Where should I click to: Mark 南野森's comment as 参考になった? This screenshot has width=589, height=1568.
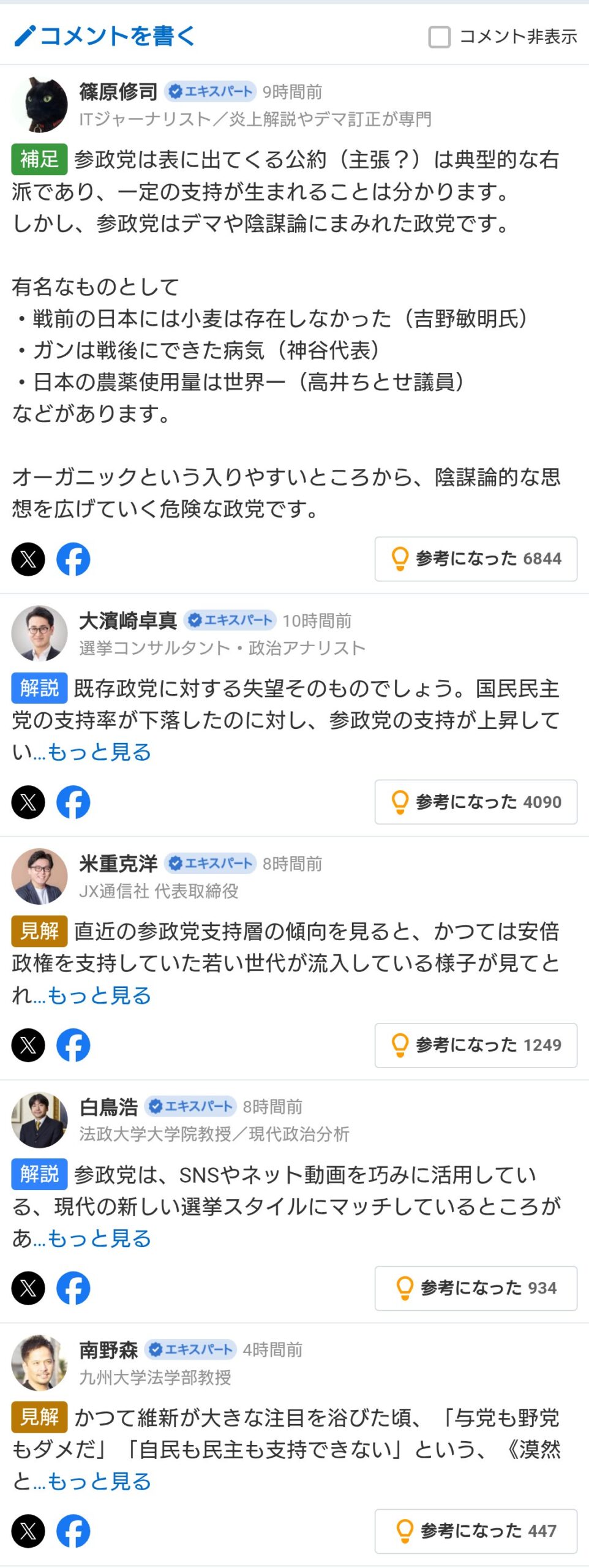[476, 1531]
